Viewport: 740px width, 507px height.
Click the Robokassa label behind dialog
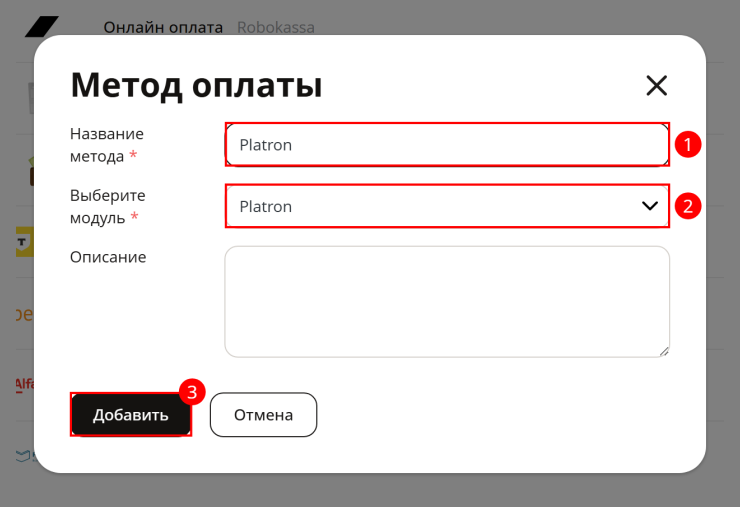coord(276,27)
